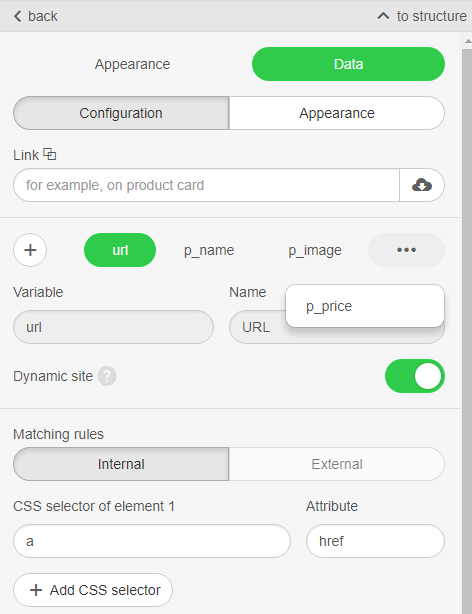This screenshot has height=614, width=472.
Task: Focus the CSS selector of element 1 field
Action: tap(152, 541)
